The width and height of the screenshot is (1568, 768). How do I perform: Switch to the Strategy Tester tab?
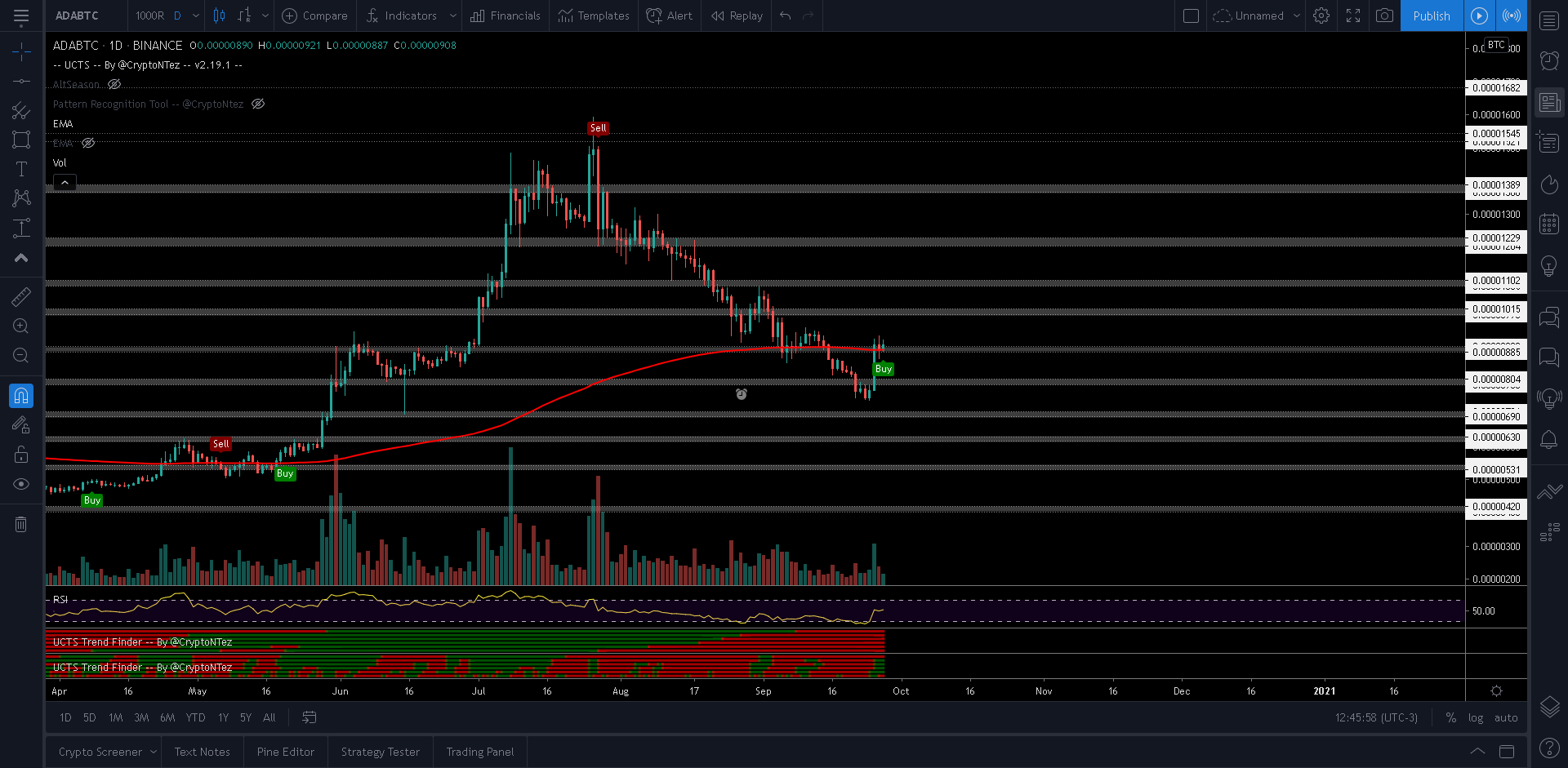[x=380, y=752]
